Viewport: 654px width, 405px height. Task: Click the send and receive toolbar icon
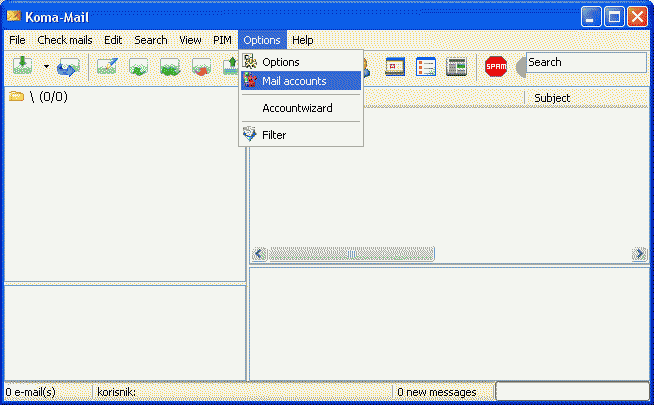click(x=68, y=67)
